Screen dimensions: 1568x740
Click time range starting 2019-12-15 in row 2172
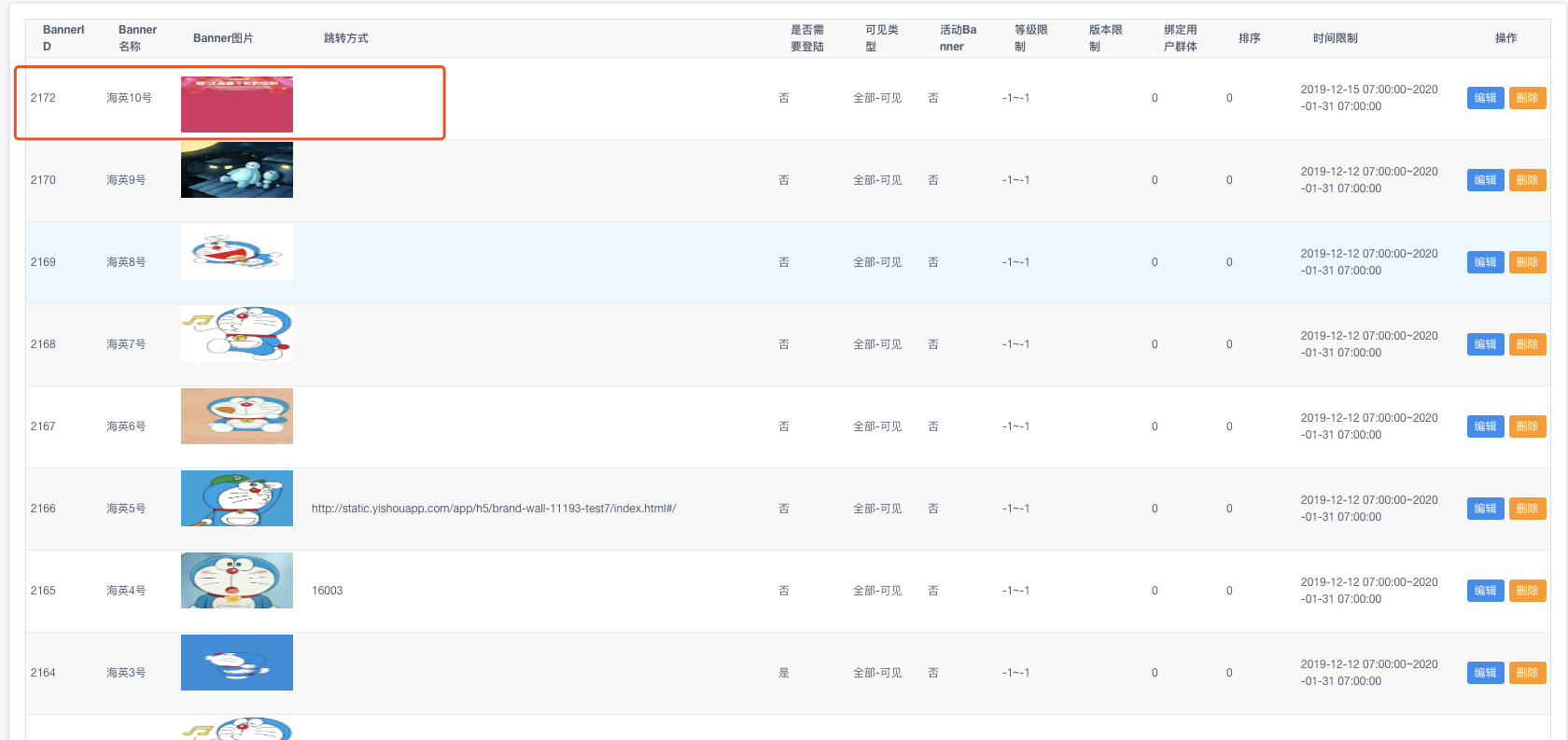pos(1369,98)
